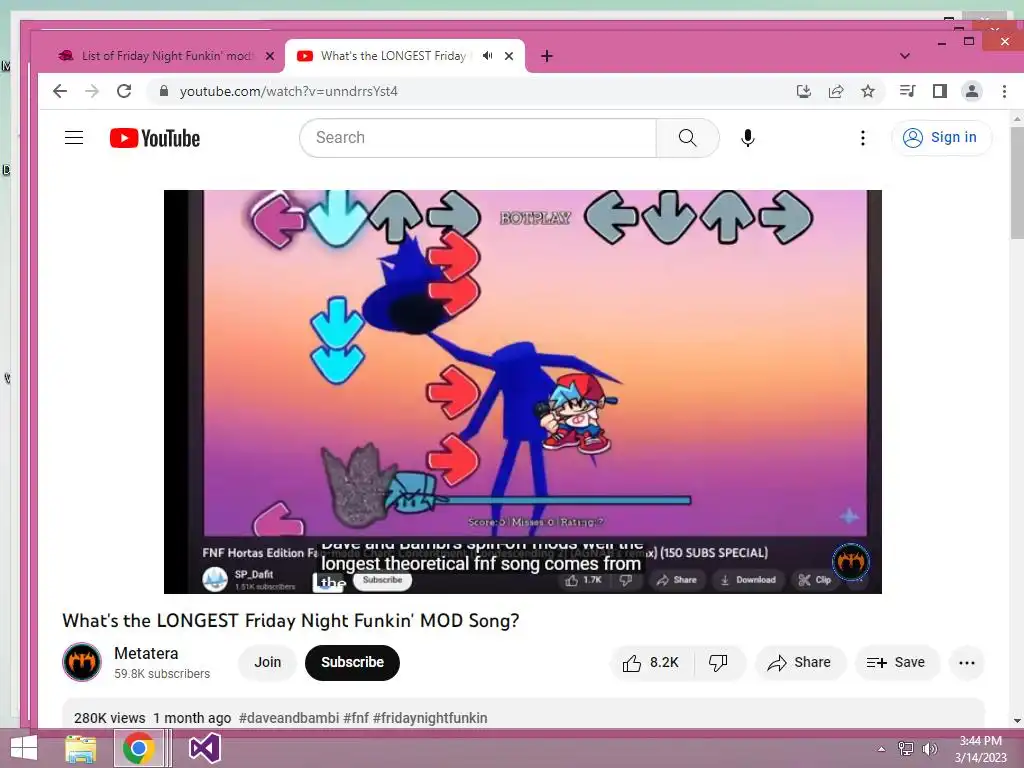Click the page vertical scrollbar thumb
1024x768 pixels.
point(1017,183)
